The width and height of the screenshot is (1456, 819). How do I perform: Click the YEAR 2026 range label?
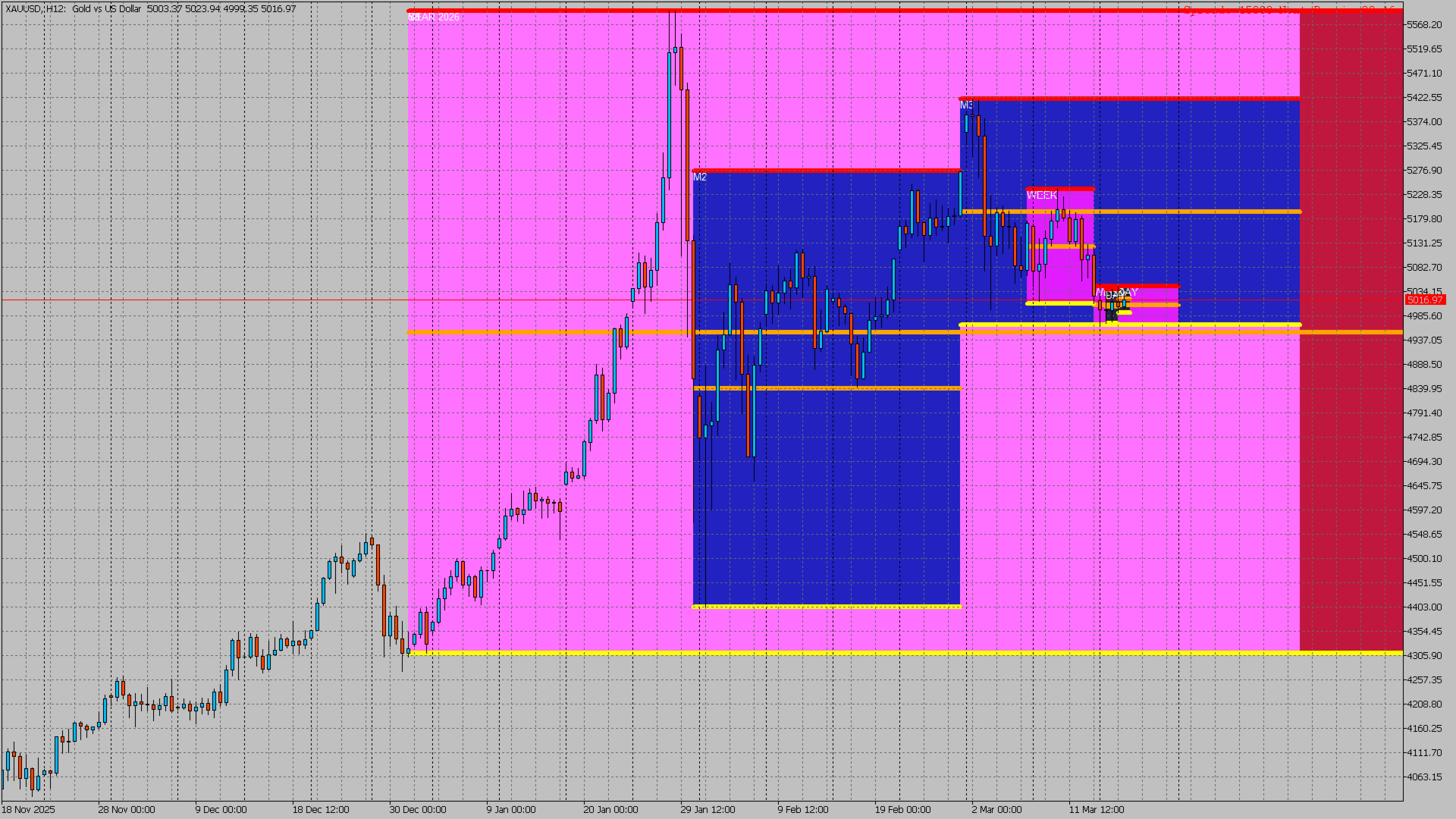coord(434,17)
